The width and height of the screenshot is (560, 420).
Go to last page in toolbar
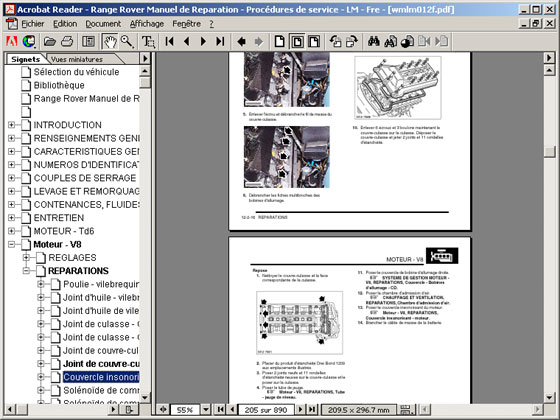[x=220, y=41]
